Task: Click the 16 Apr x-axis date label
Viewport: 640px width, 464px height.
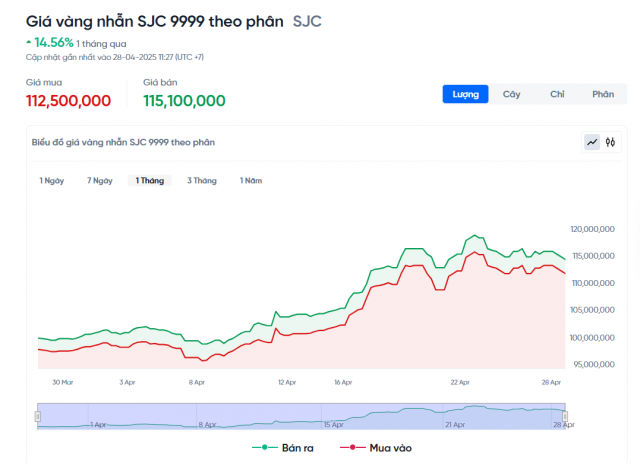Action: (343, 382)
